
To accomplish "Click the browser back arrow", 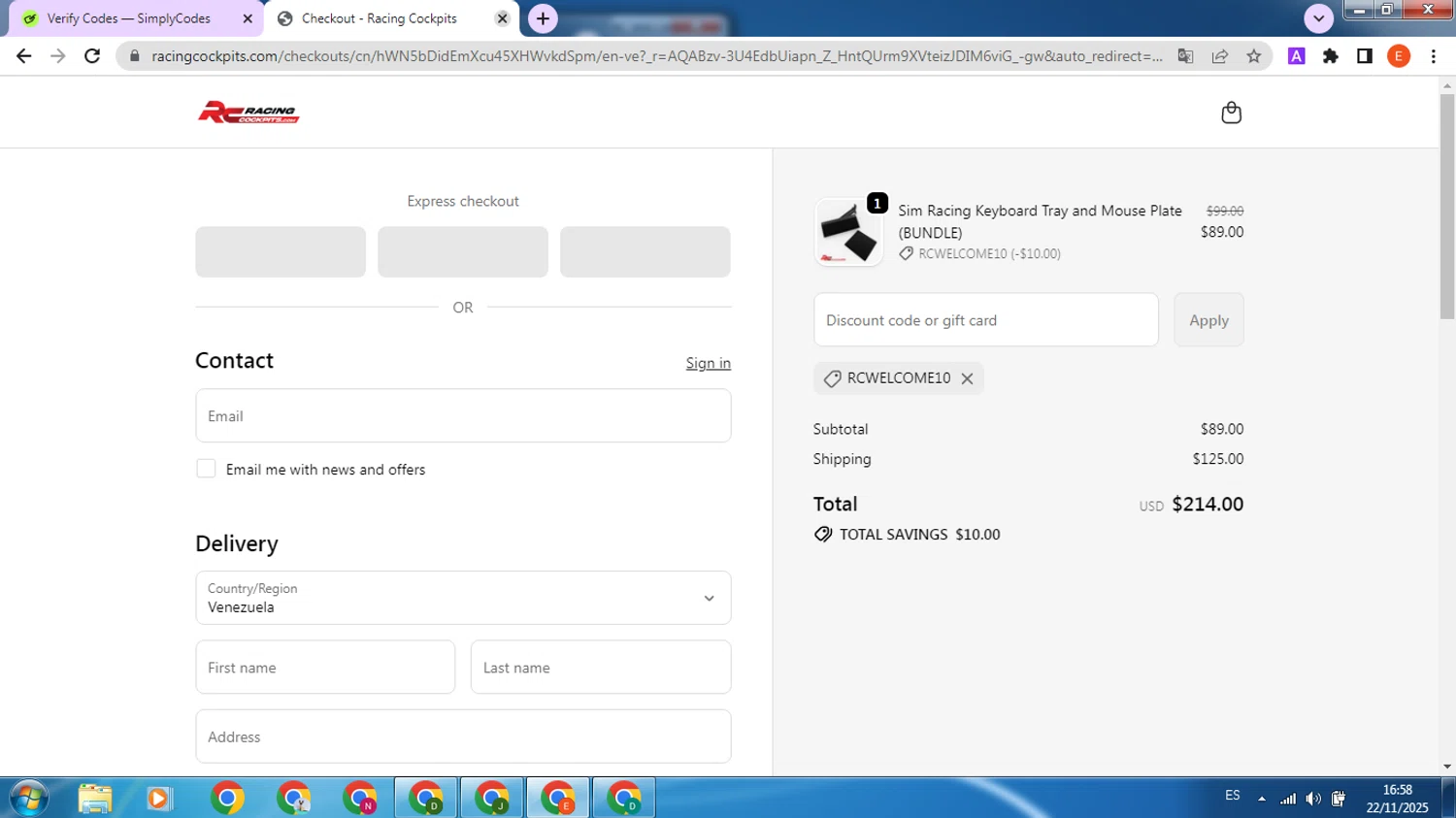I will click(x=23, y=56).
